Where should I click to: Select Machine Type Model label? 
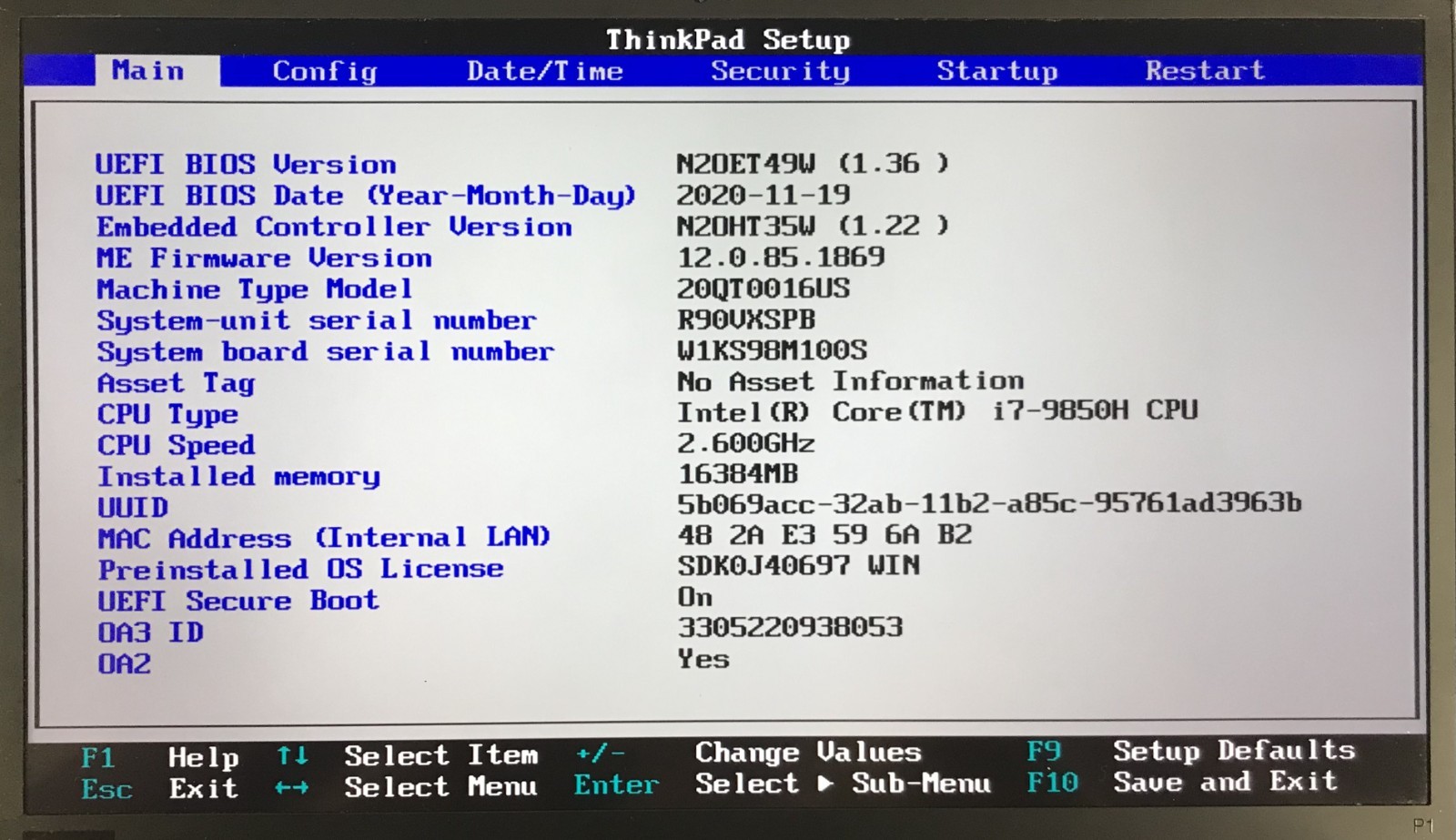pos(255,289)
